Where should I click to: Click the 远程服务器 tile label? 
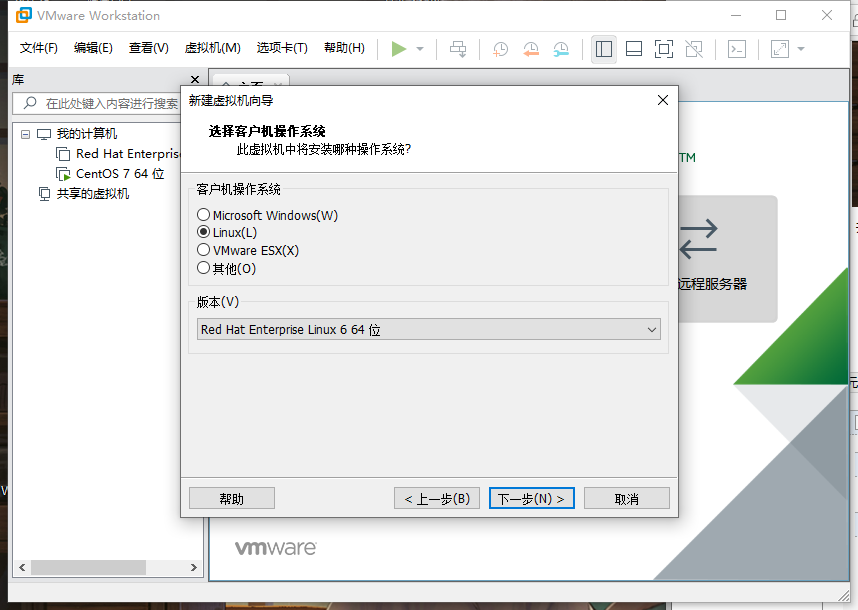click(712, 284)
